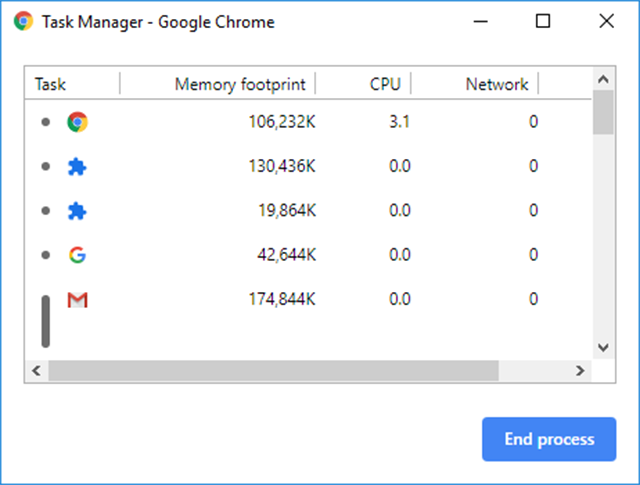This screenshot has height=485, width=640.
Task: Click the horizontal scrollbar thumb
Action: (x=273, y=371)
